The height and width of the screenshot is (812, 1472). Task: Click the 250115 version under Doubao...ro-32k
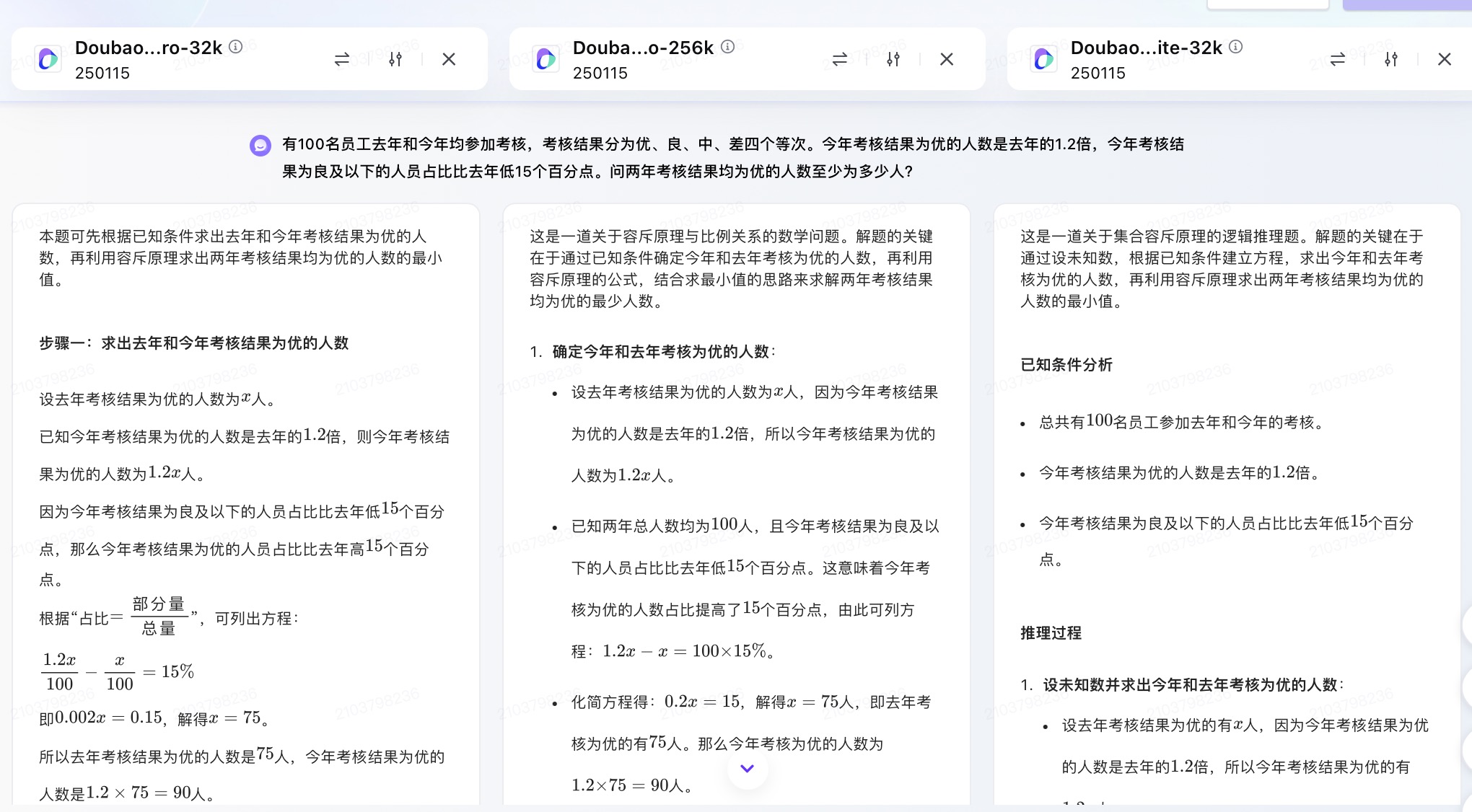[102, 73]
